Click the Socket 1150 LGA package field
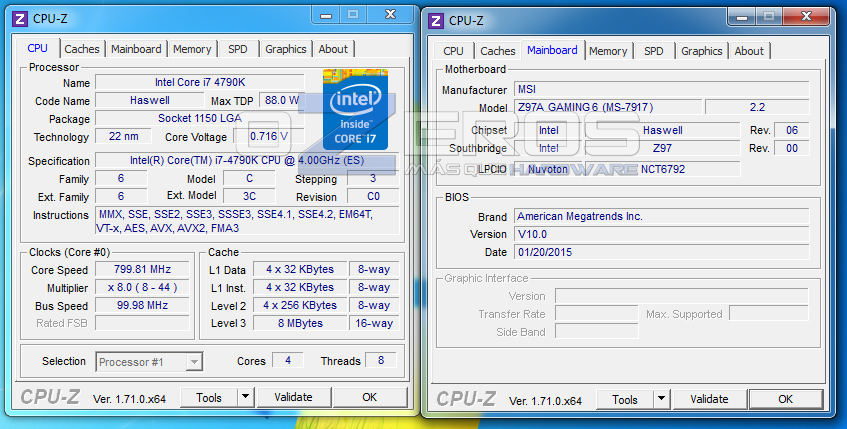Image resolution: width=847 pixels, height=429 pixels. (x=200, y=118)
